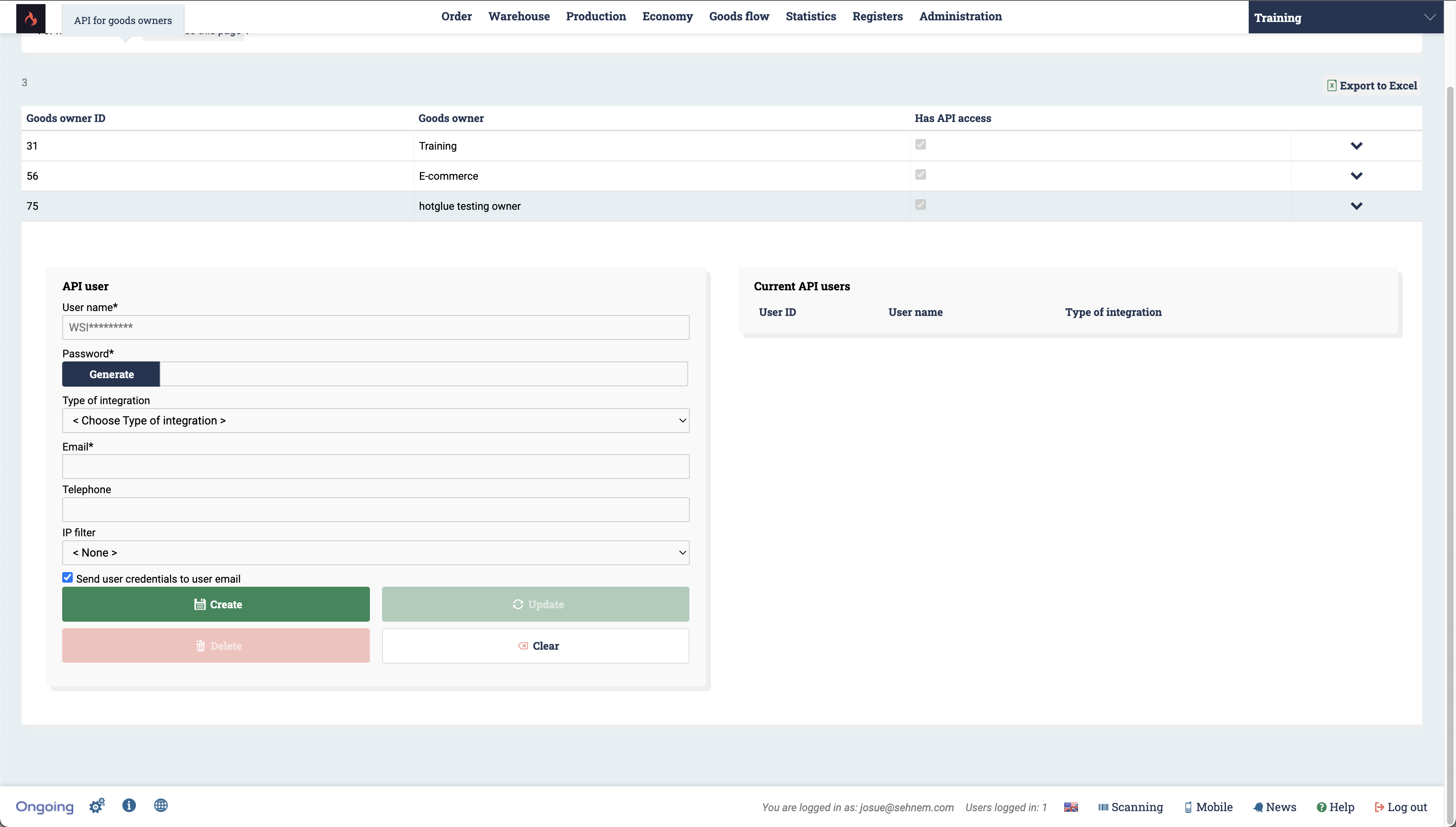
Task: Open the Administration menu
Action: point(960,17)
